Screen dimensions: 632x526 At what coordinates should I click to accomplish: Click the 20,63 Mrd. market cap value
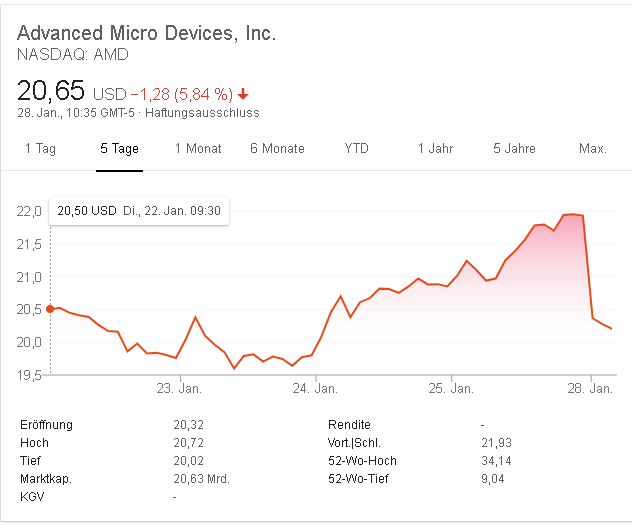click(202, 479)
